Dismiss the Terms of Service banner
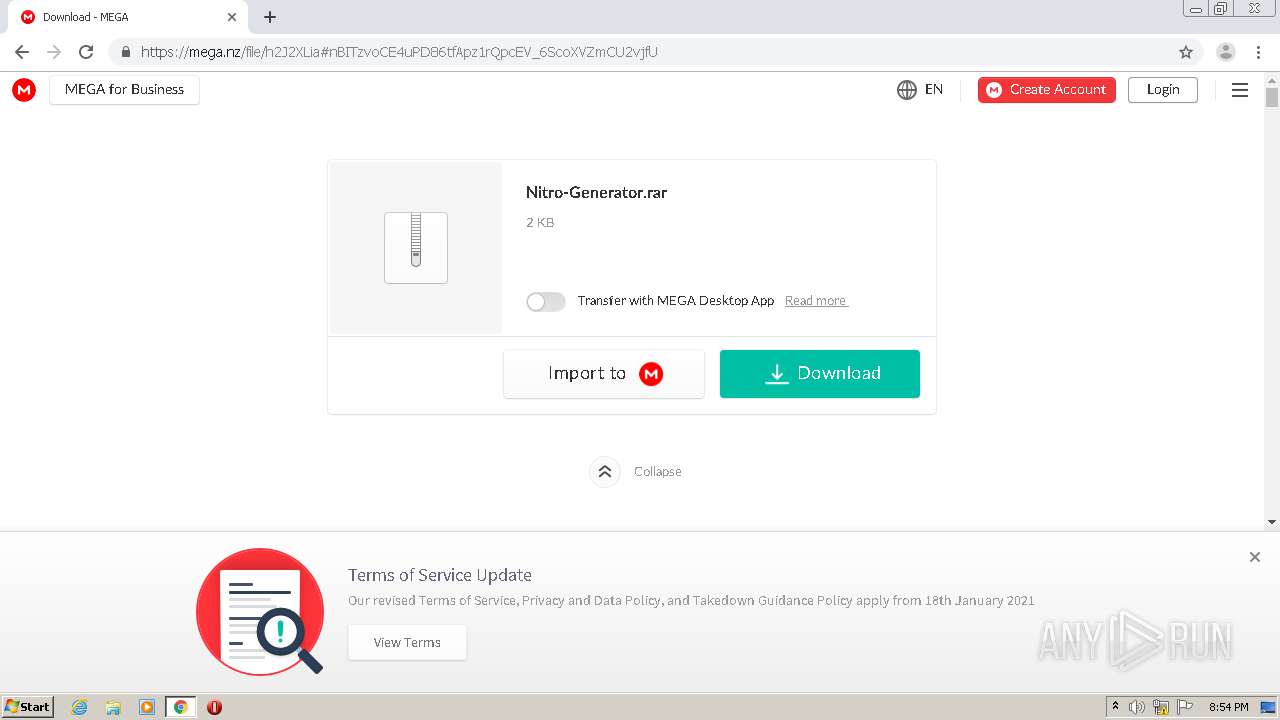Image resolution: width=1280 pixels, height=720 pixels. [x=1255, y=557]
